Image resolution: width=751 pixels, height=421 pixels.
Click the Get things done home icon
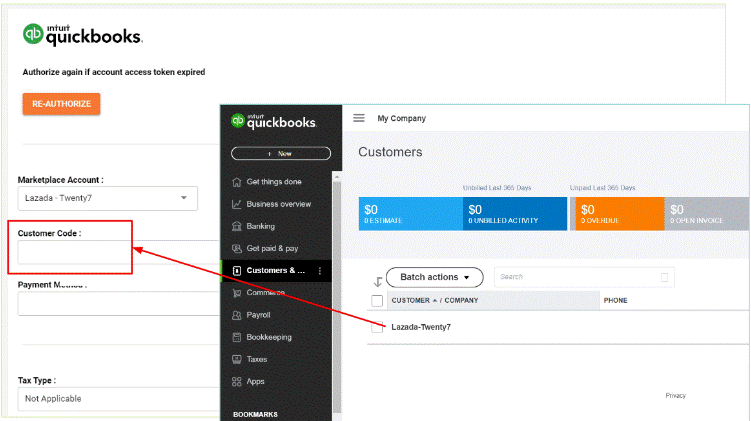(x=237, y=182)
